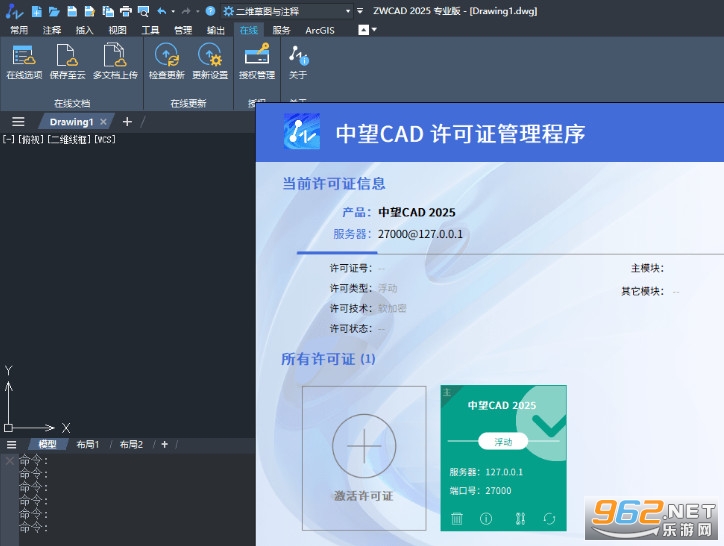Click the Print icon
The height and width of the screenshot is (546, 724).
(126, 11)
